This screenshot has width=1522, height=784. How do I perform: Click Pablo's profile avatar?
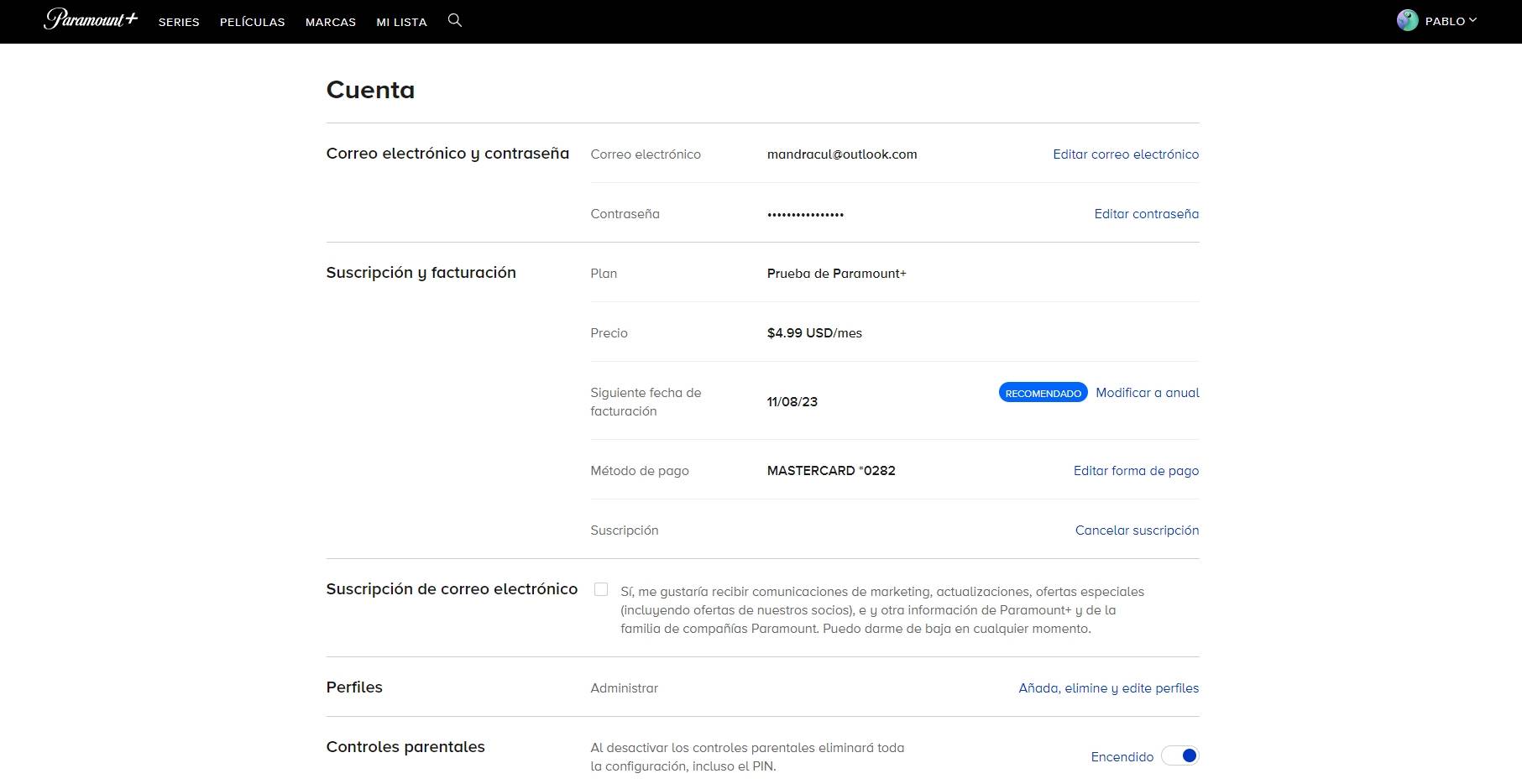tap(1407, 21)
